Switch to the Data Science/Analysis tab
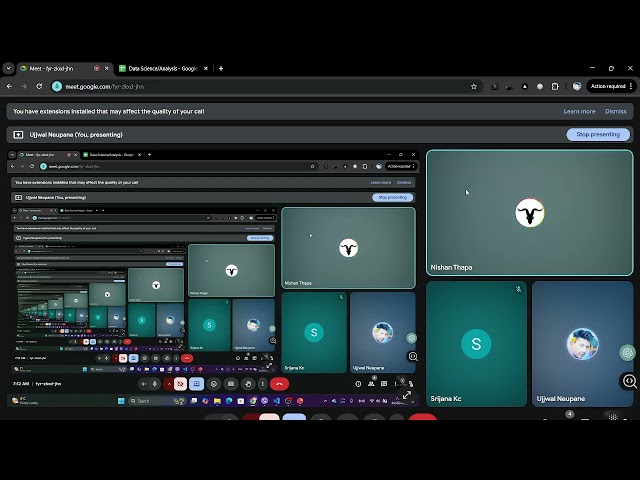The height and width of the screenshot is (480, 640). (x=160, y=68)
